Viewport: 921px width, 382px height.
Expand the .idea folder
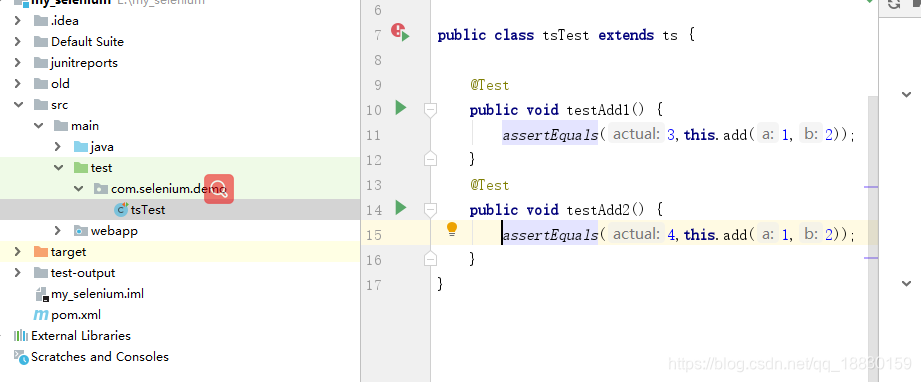click(18, 21)
